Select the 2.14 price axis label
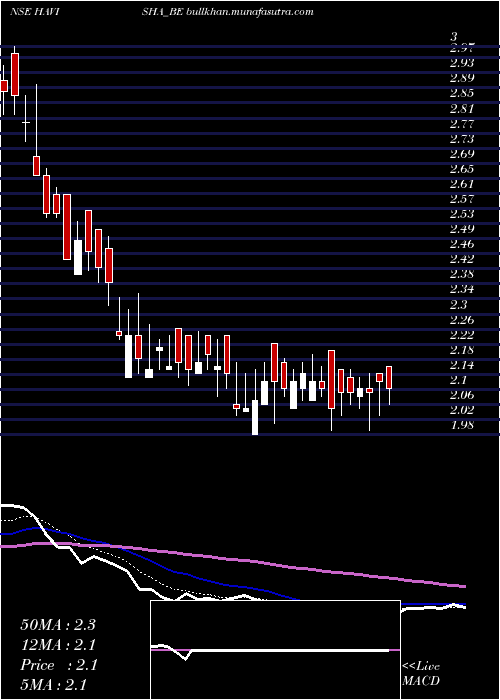500x700 pixels. [462, 365]
